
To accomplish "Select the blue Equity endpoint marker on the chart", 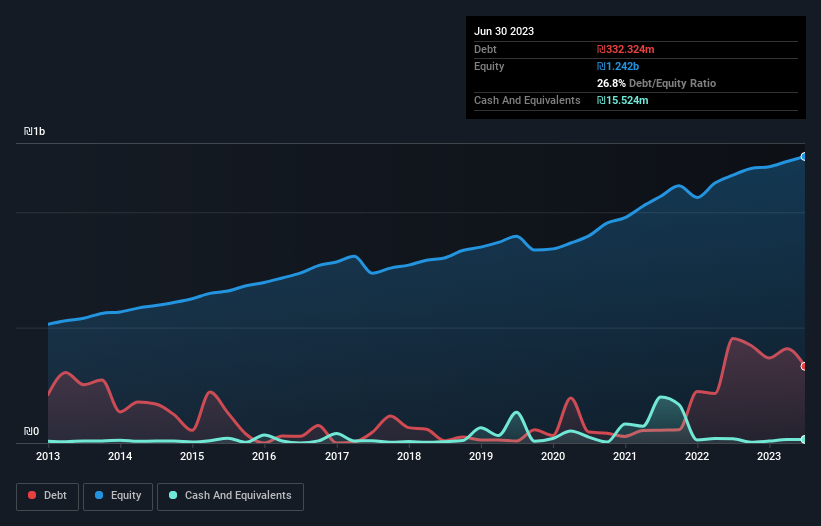I will [x=804, y=156].
